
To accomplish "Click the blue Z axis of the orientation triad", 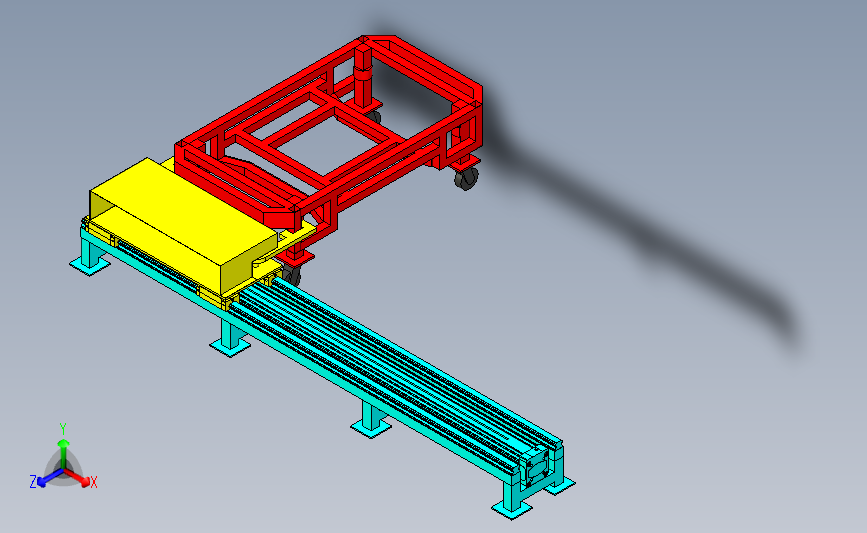I will tap(49, 478).
